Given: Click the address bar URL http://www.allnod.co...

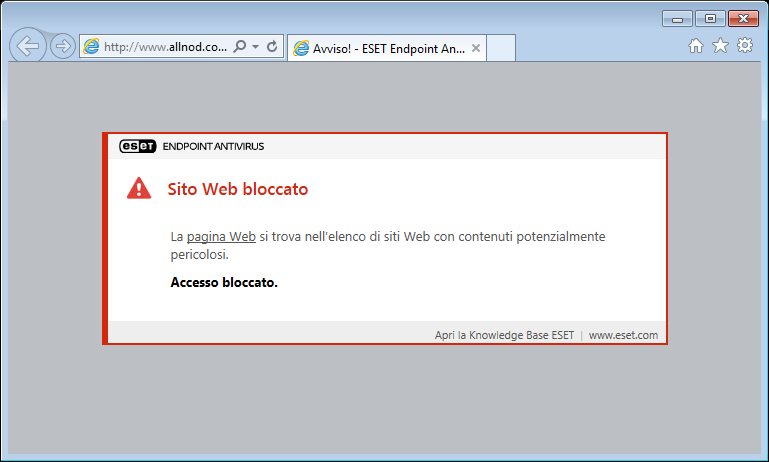Looking at the screenshot, I should coord(165,47).
